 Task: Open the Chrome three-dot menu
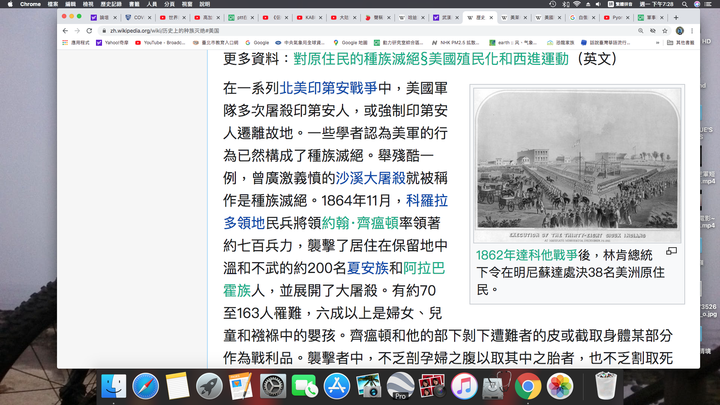pos(692,31)
